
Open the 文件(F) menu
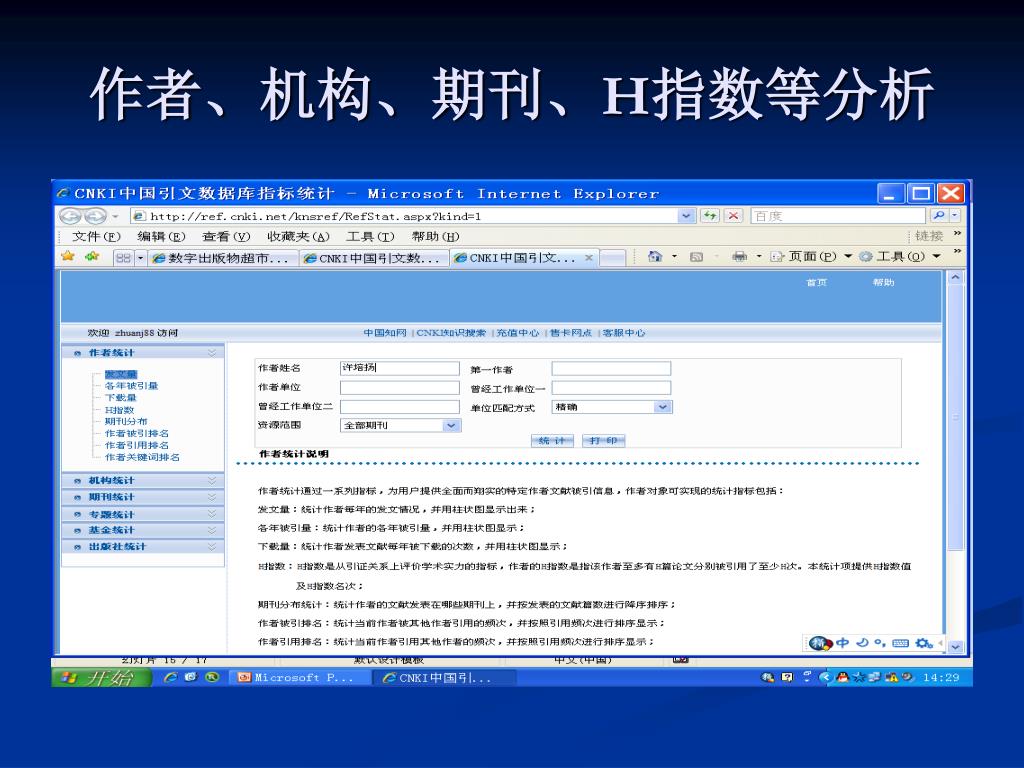point(96,236)
